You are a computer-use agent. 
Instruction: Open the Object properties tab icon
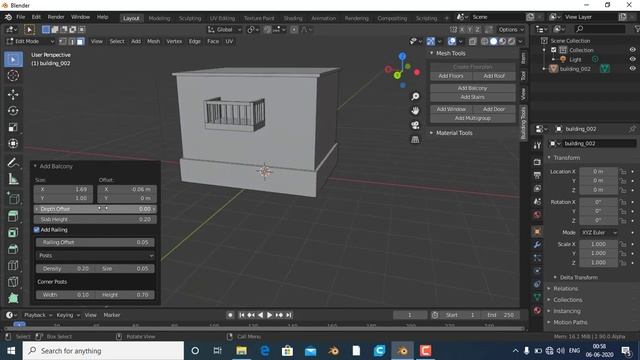[x=537, y=231]
